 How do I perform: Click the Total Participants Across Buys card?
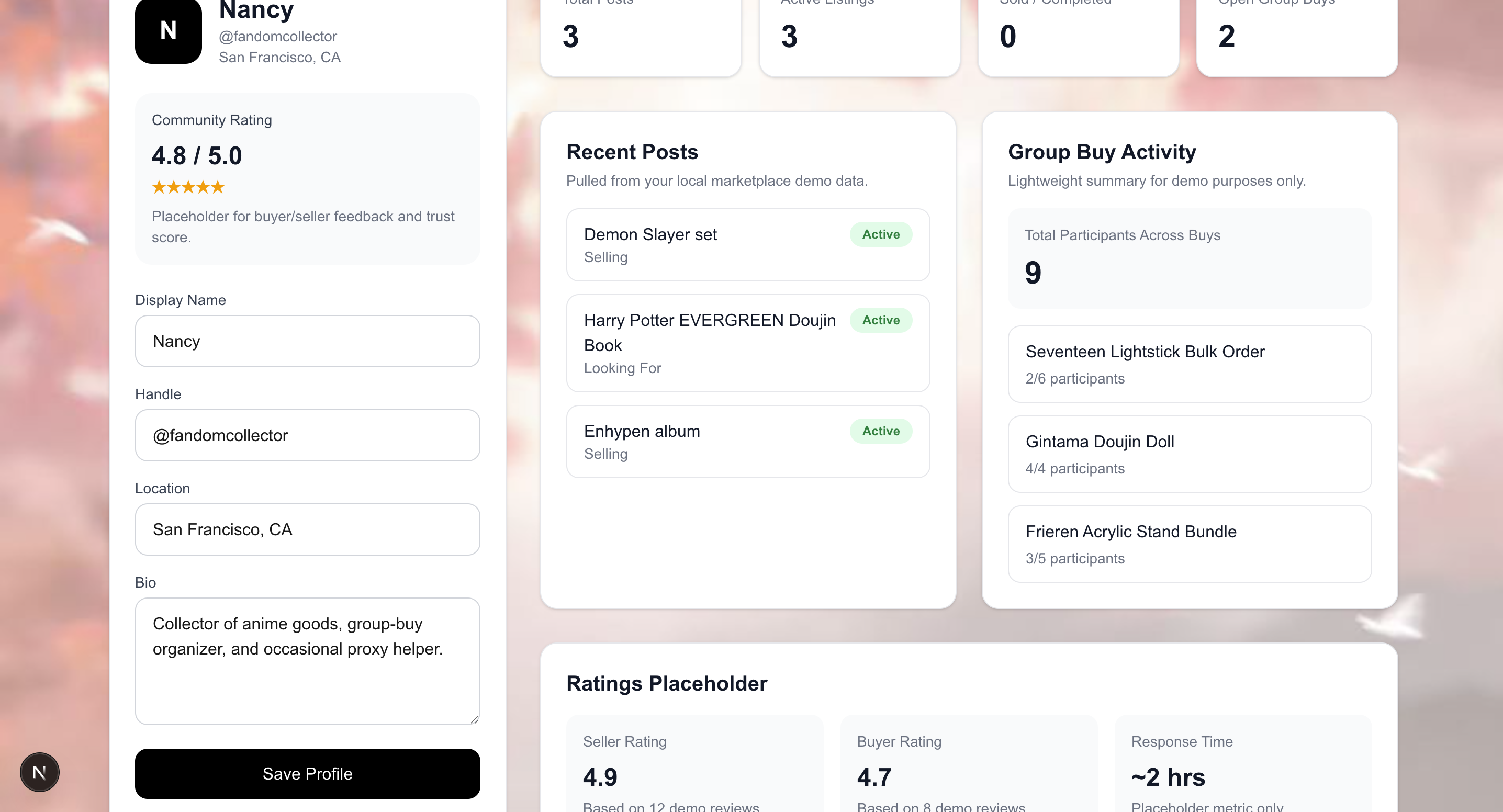(1189, 258)
